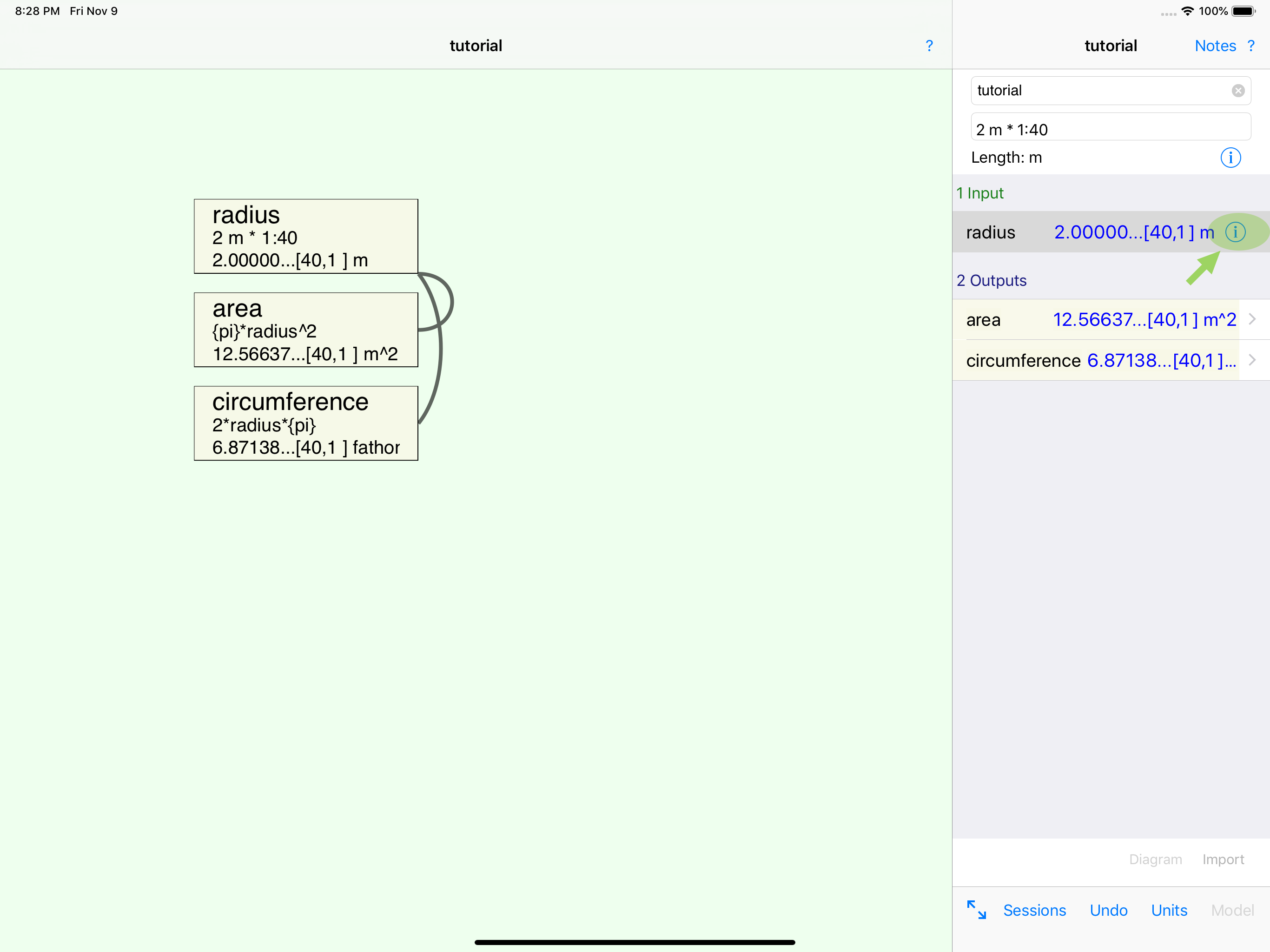The height and width of the screenshot is (952, 1270).
Task: Select the circumference box in the diagram
Action: (x=306, y=423)
